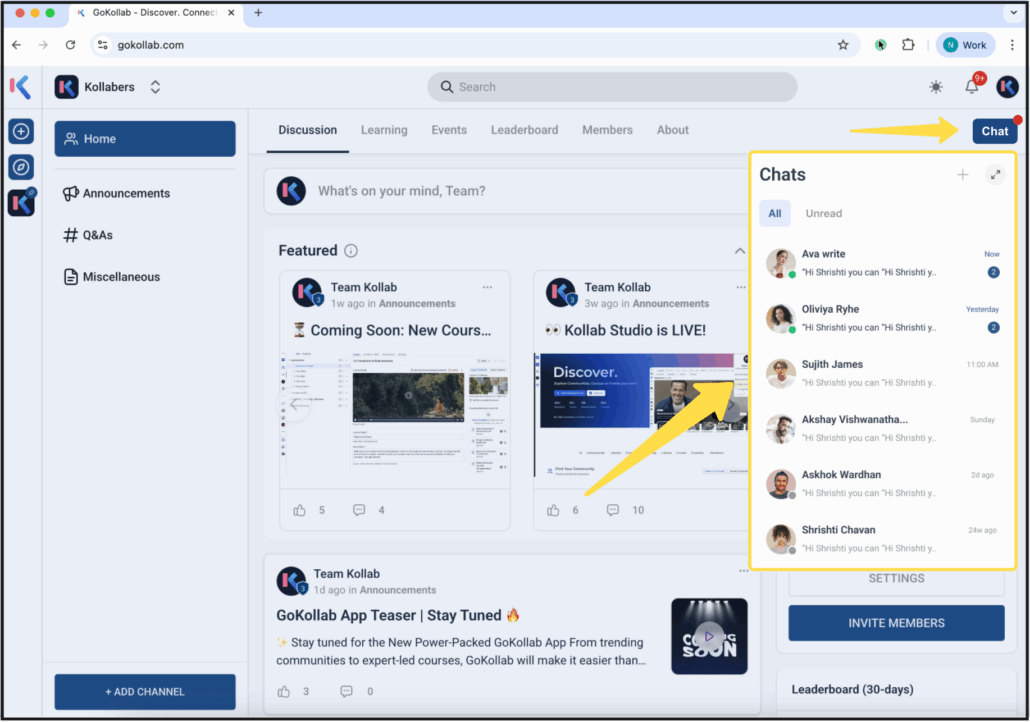Expand the Chats panel to fullscreen
This screenshot has width=1030, height=722.
coord(995,175)
